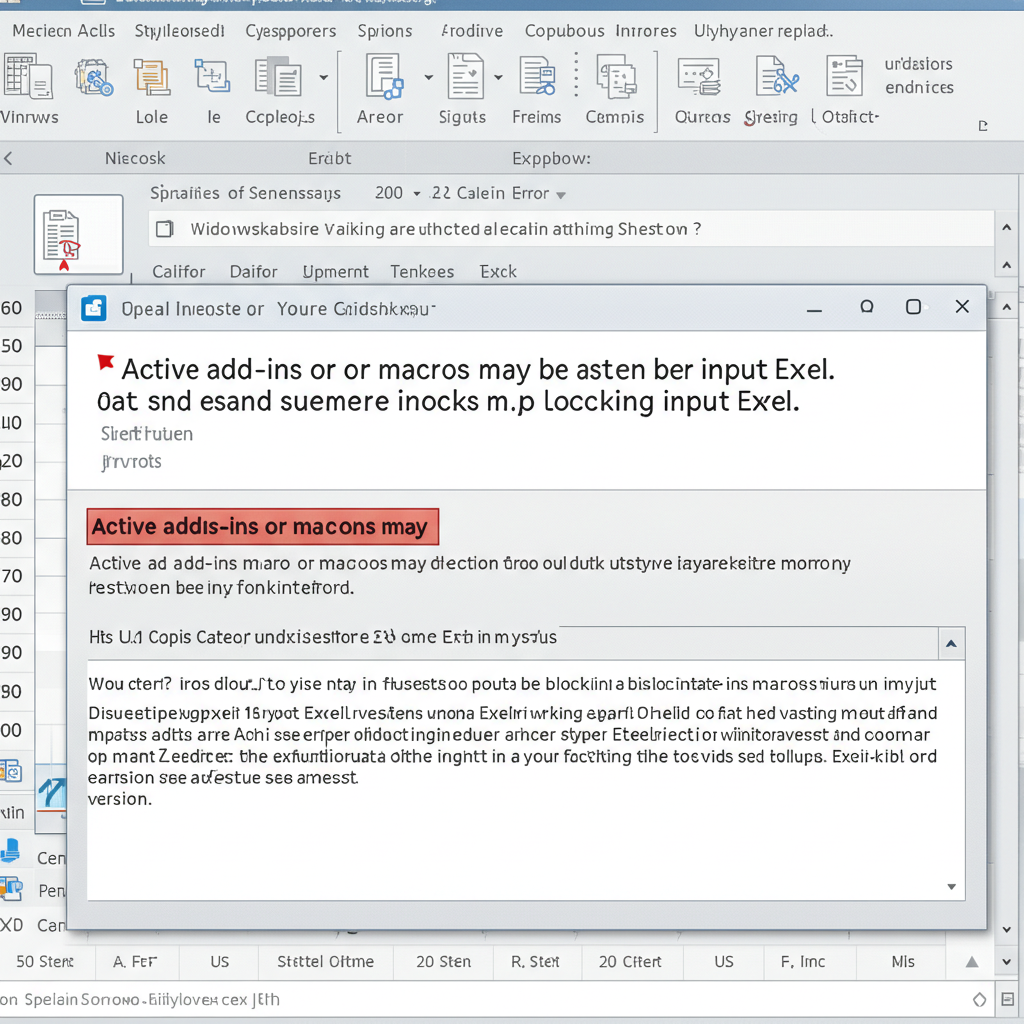The height and width of the screenshot is (1024, 1024).
Task: Select the Exck tab
Action: 498,272
